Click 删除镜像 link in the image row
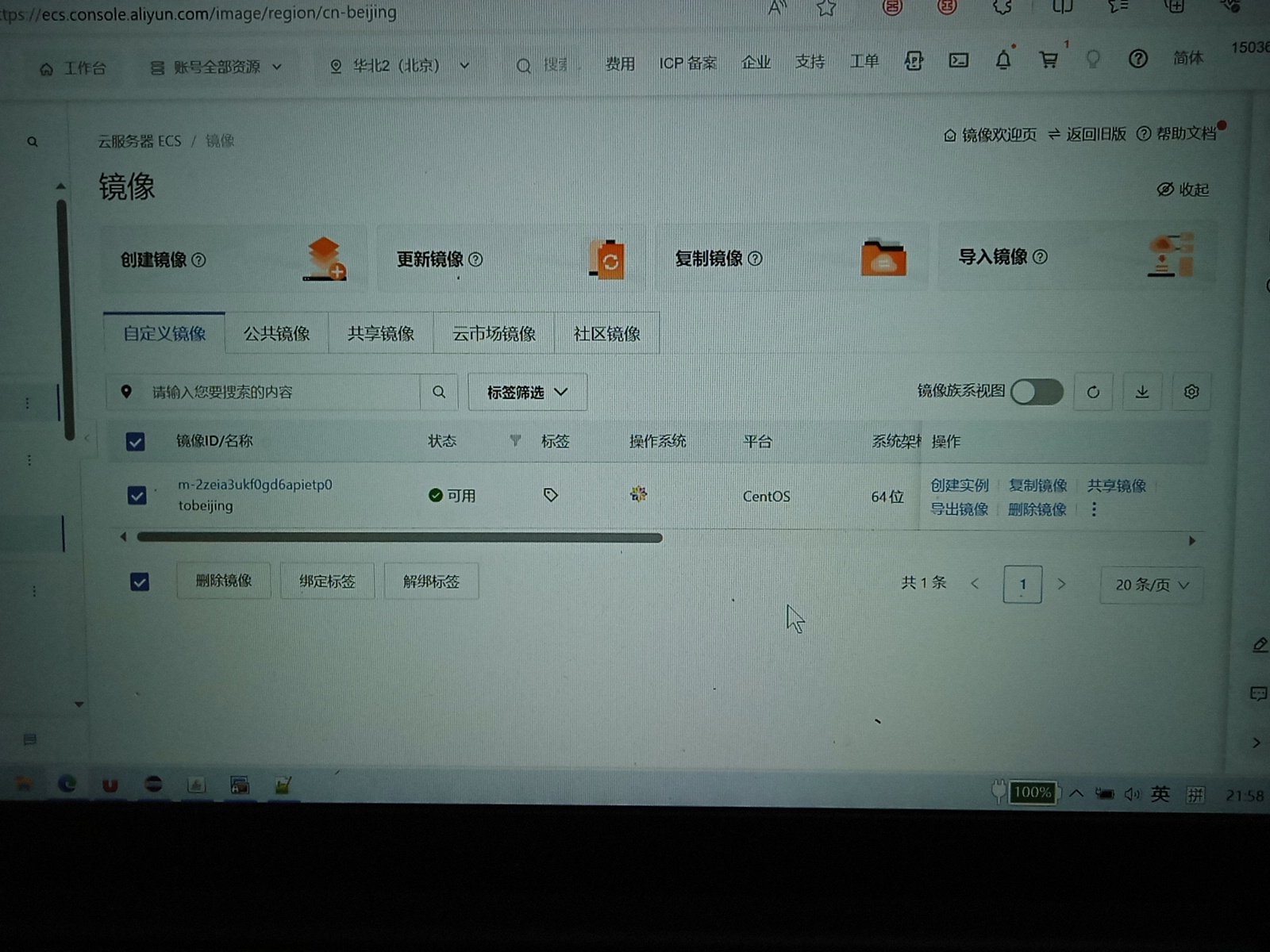1270x952 pixels. [x=1037, y=509]
